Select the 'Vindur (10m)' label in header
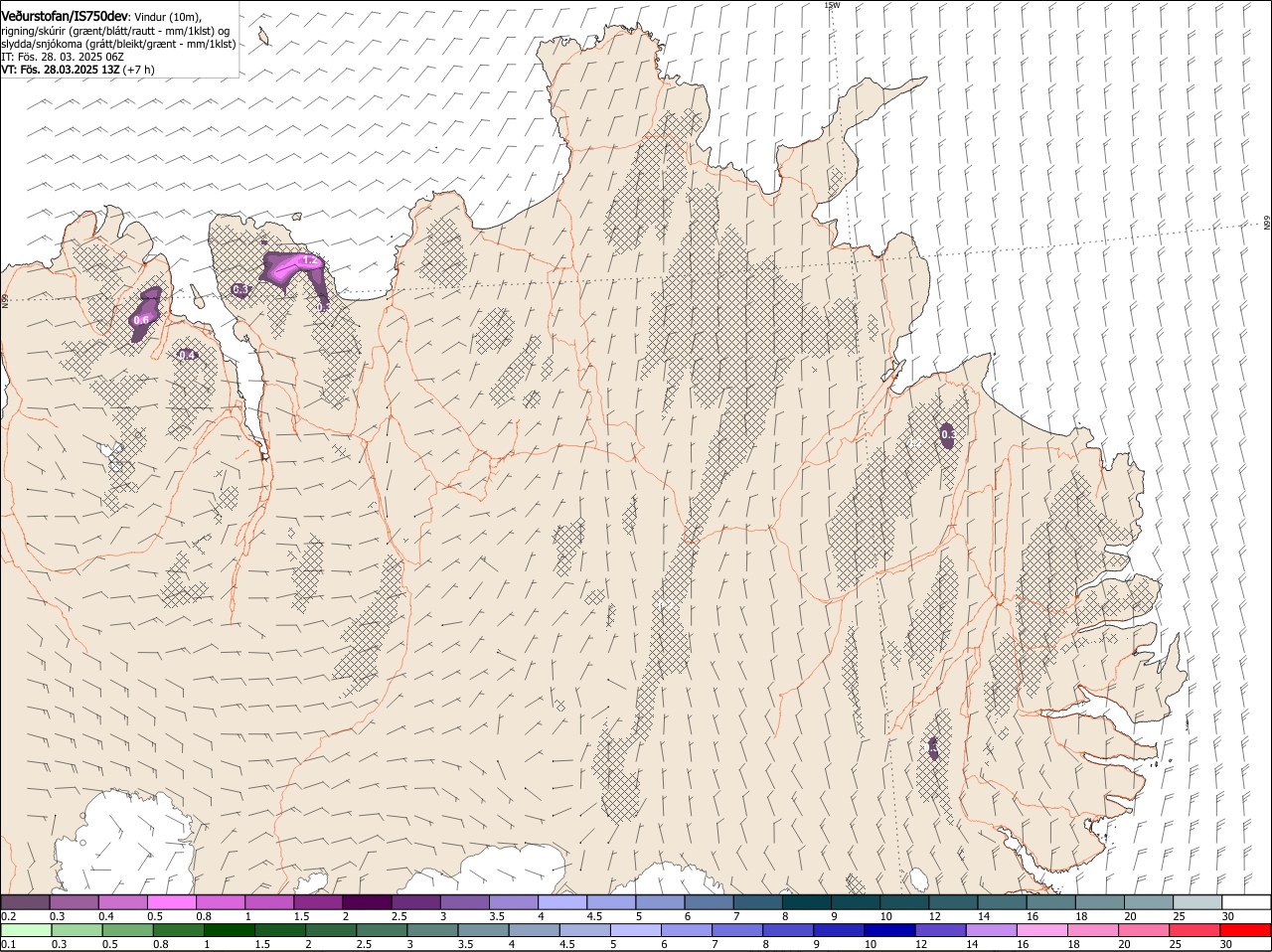The image size is (1272, 952). coord(168,17)
